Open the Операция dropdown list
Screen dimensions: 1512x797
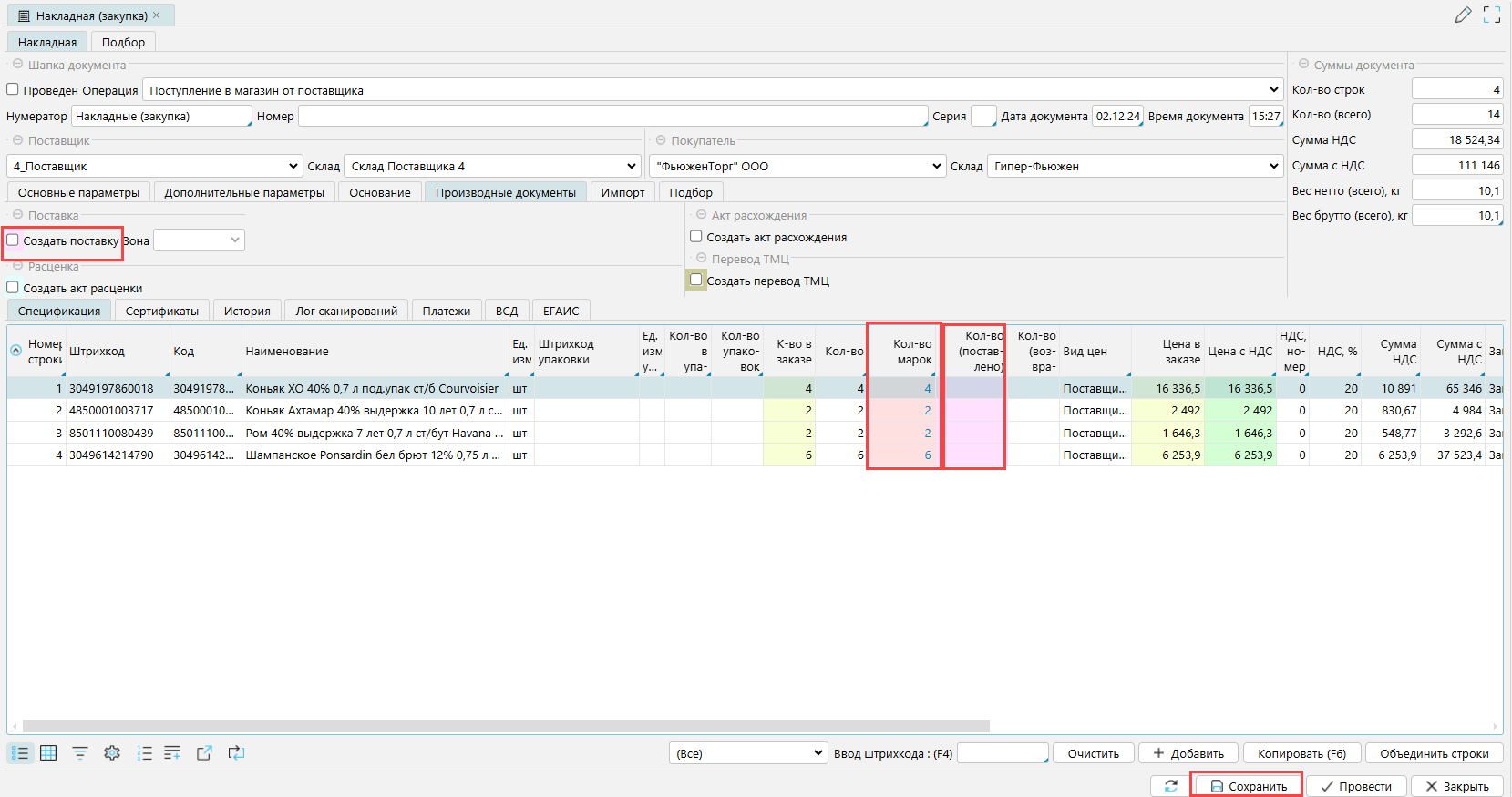(1273, 90)
